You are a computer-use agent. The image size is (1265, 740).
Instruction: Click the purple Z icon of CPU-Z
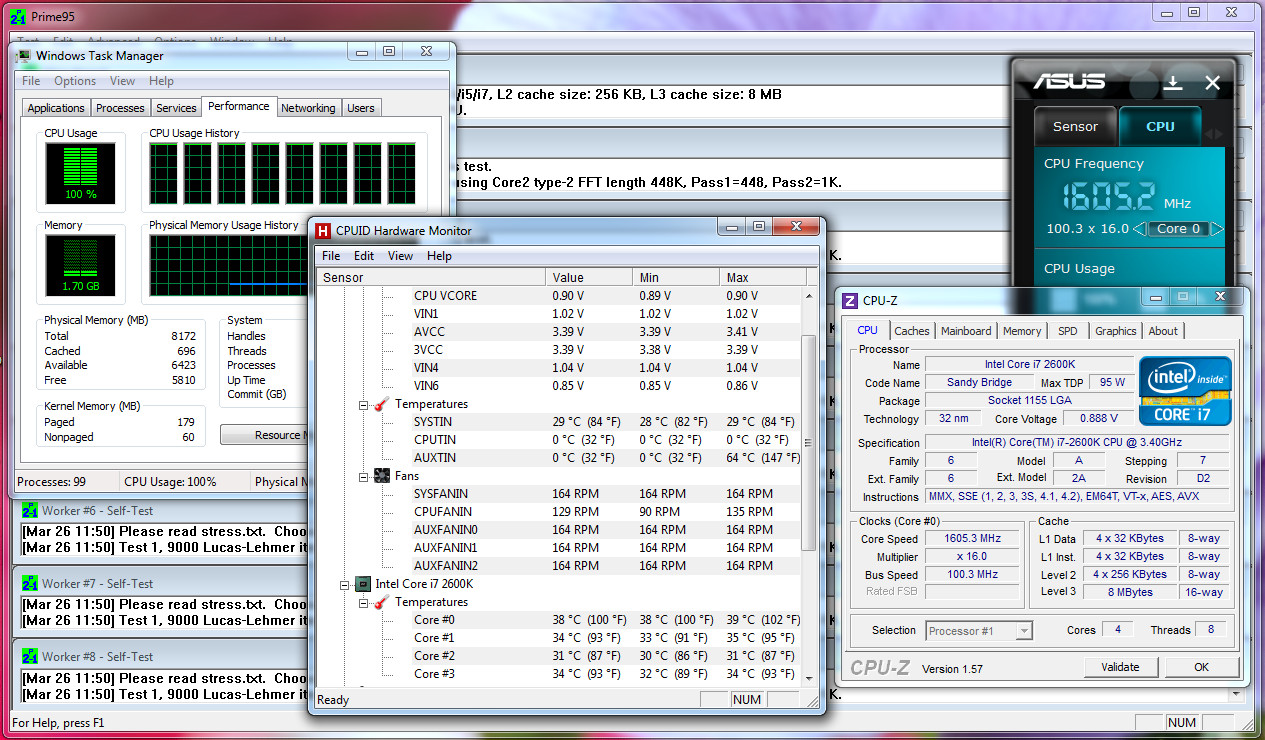[850, 300]
